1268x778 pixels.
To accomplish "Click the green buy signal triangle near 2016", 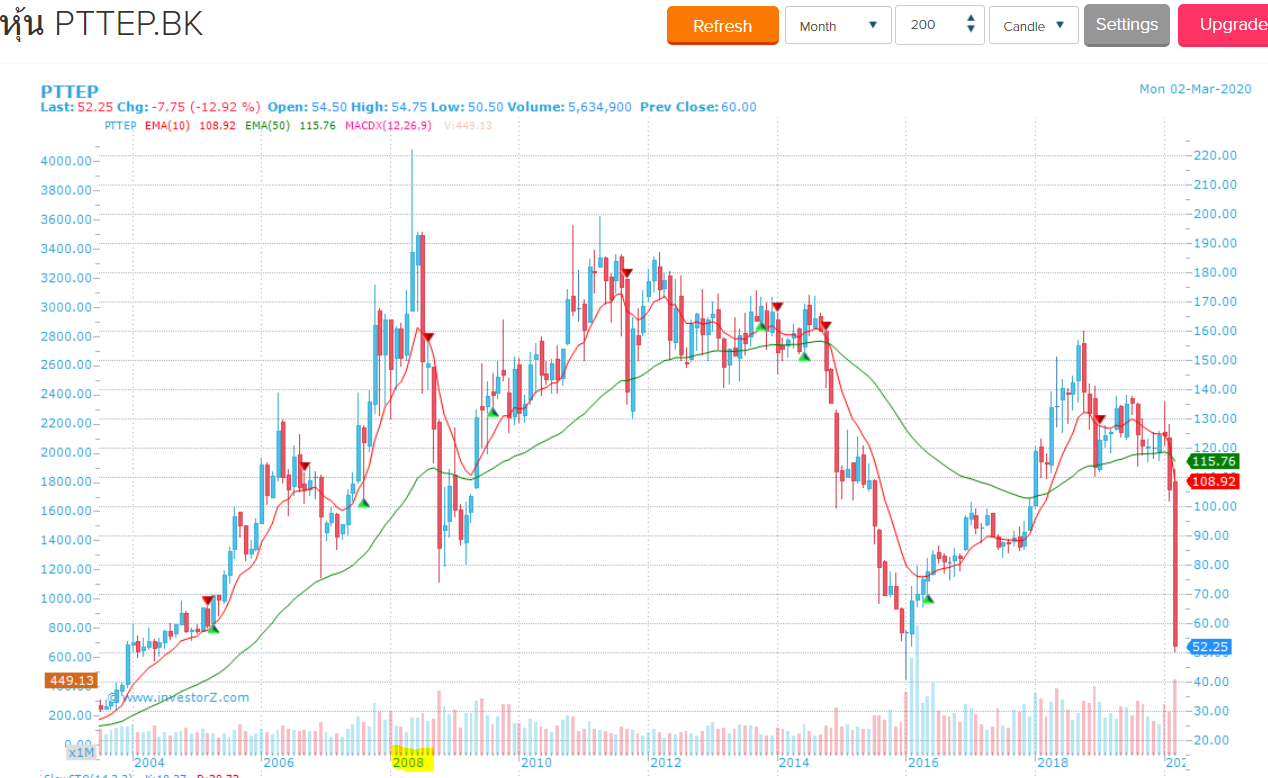I will [x=928, y=598].
